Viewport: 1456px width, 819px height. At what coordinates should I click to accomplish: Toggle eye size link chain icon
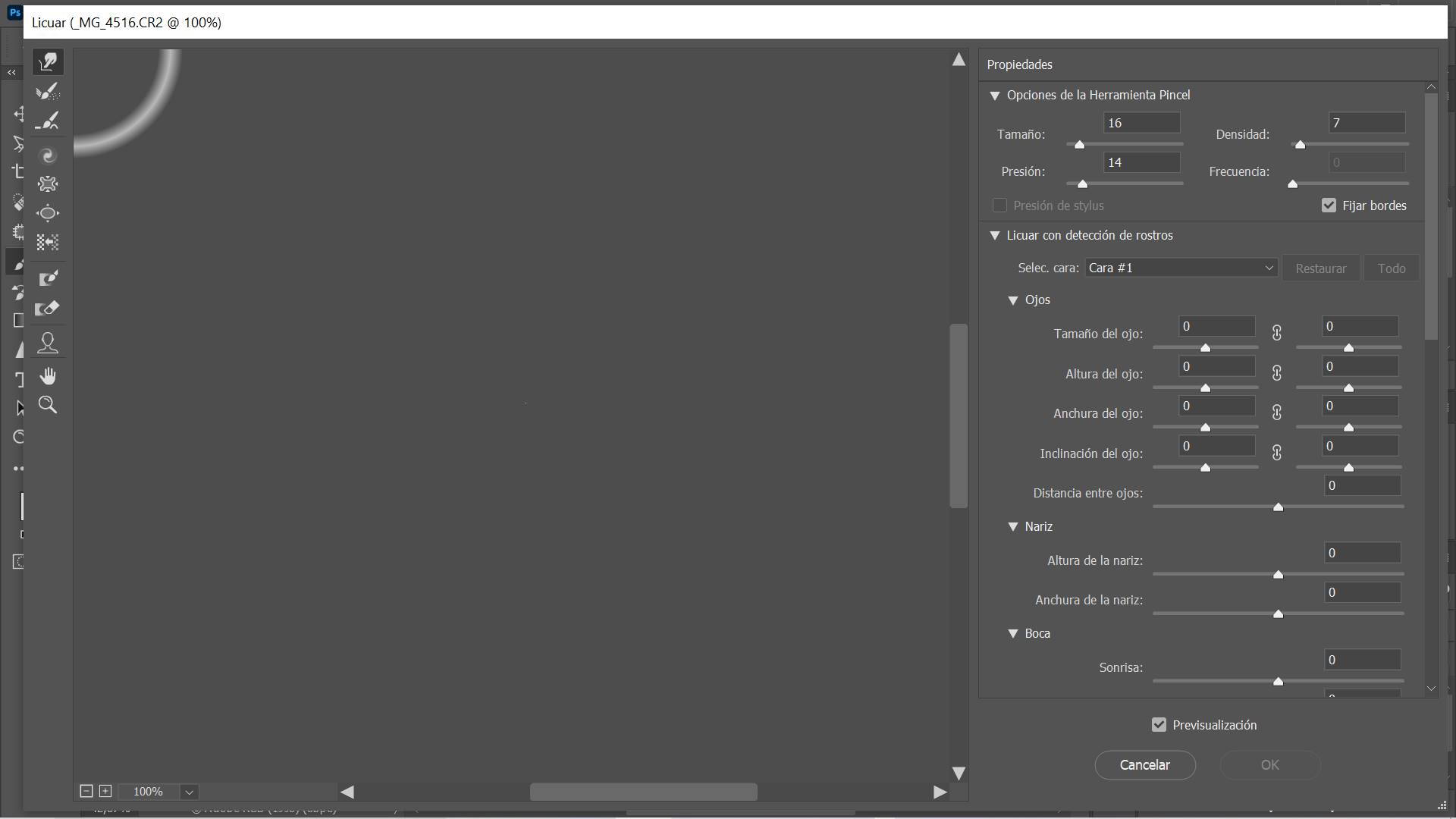coord(1277,333)
